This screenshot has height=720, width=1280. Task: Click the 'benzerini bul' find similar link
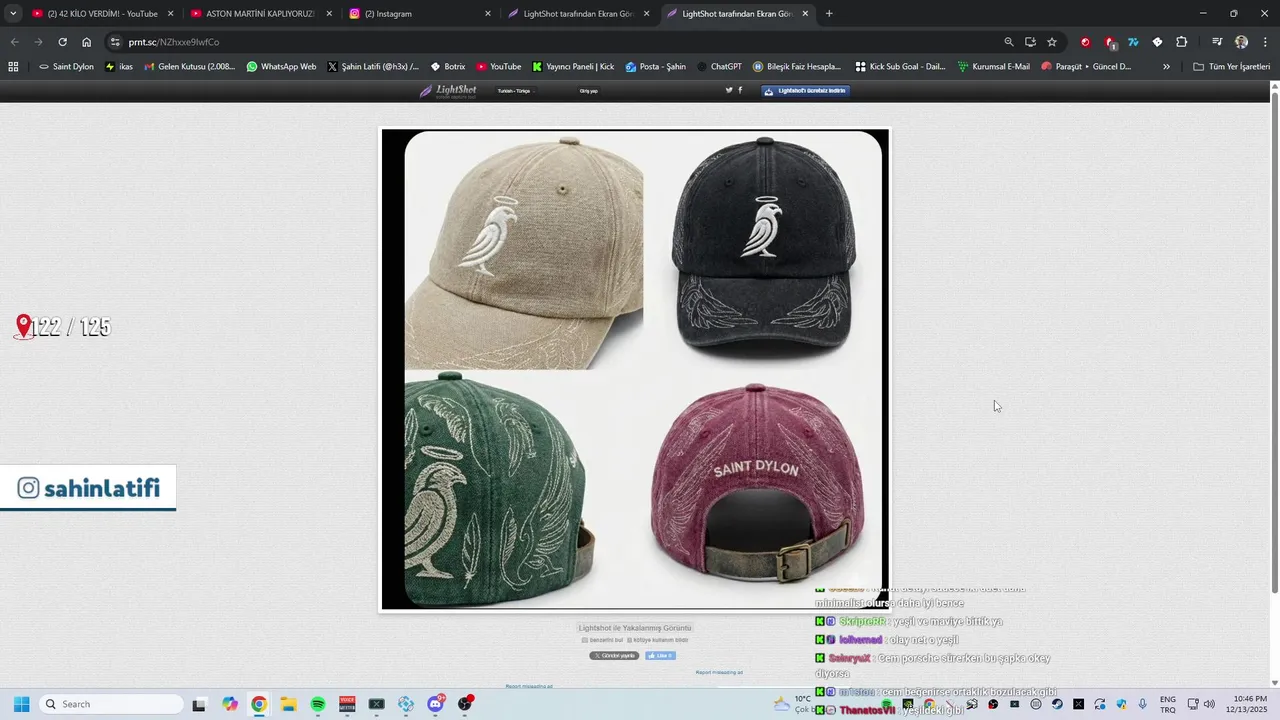603,640
